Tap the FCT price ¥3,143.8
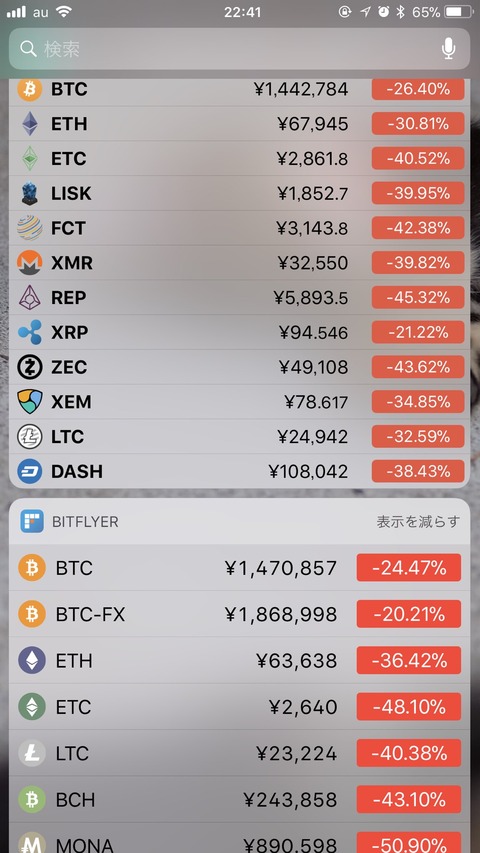The image size is (480, 853). pos(312,228)
